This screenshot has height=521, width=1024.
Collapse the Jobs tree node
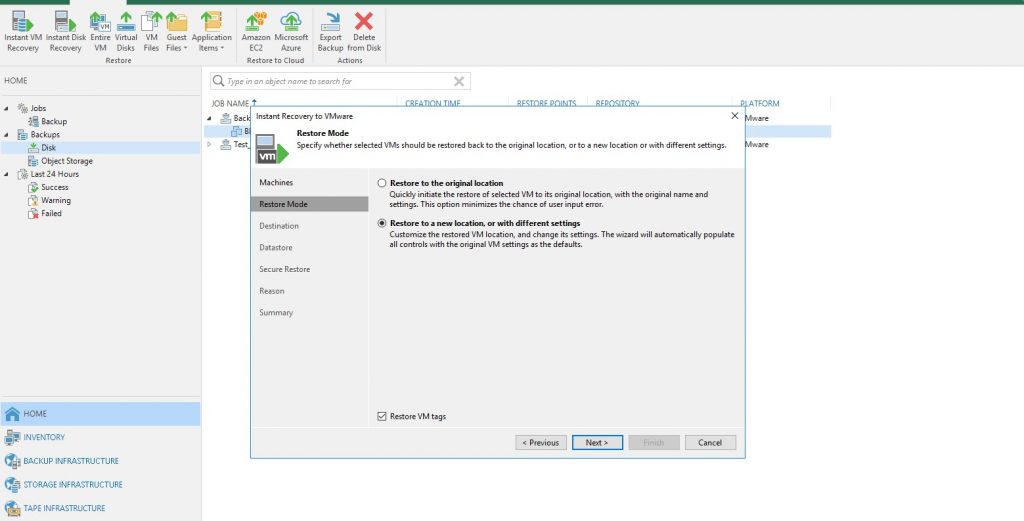(7, 108)
